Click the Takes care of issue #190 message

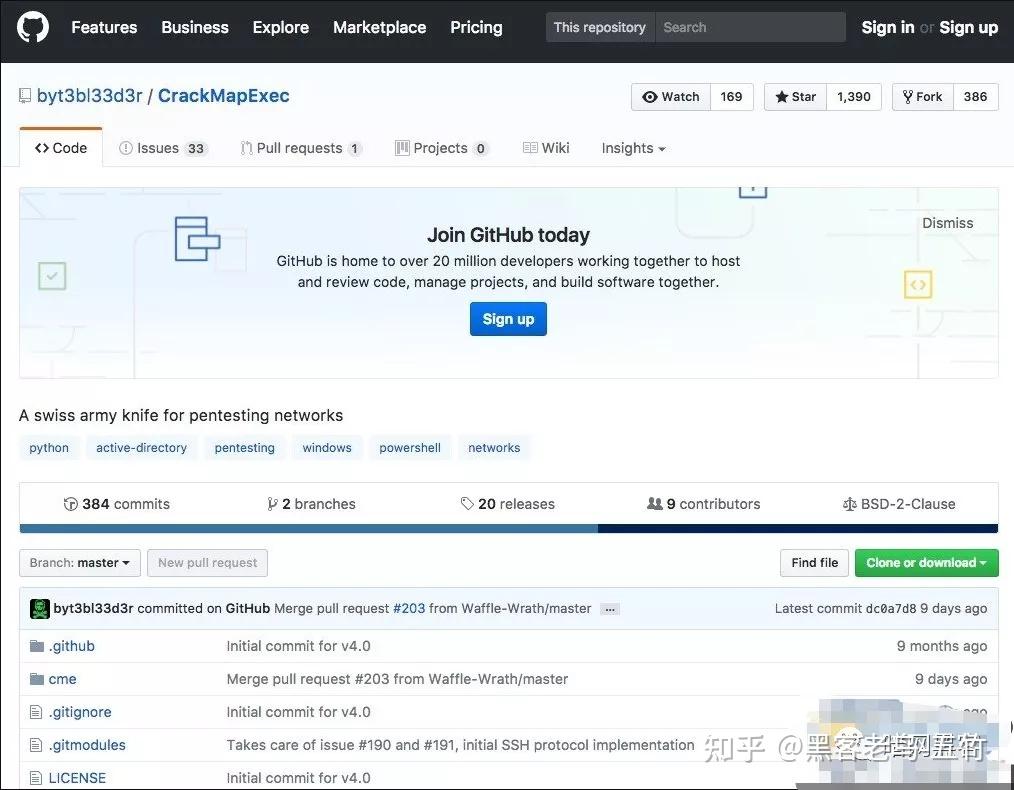(460, 745)
